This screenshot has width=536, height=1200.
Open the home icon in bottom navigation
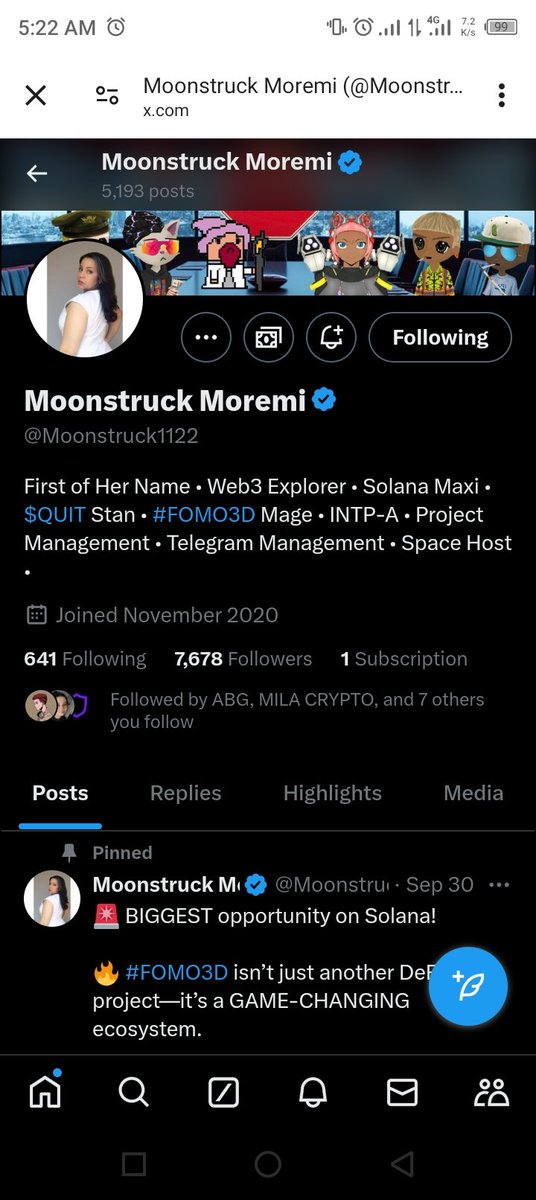[44, 1092]
